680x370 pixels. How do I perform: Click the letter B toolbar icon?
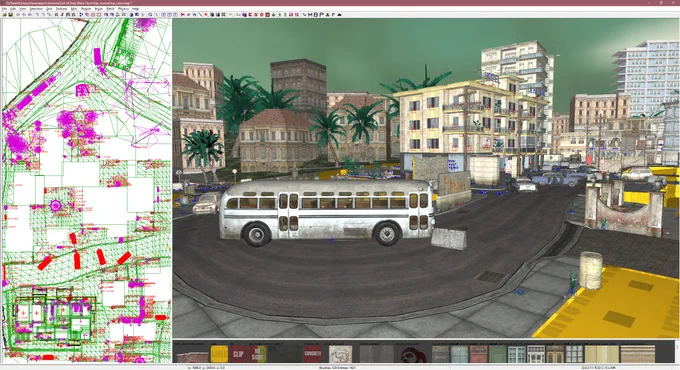point(316,14)
